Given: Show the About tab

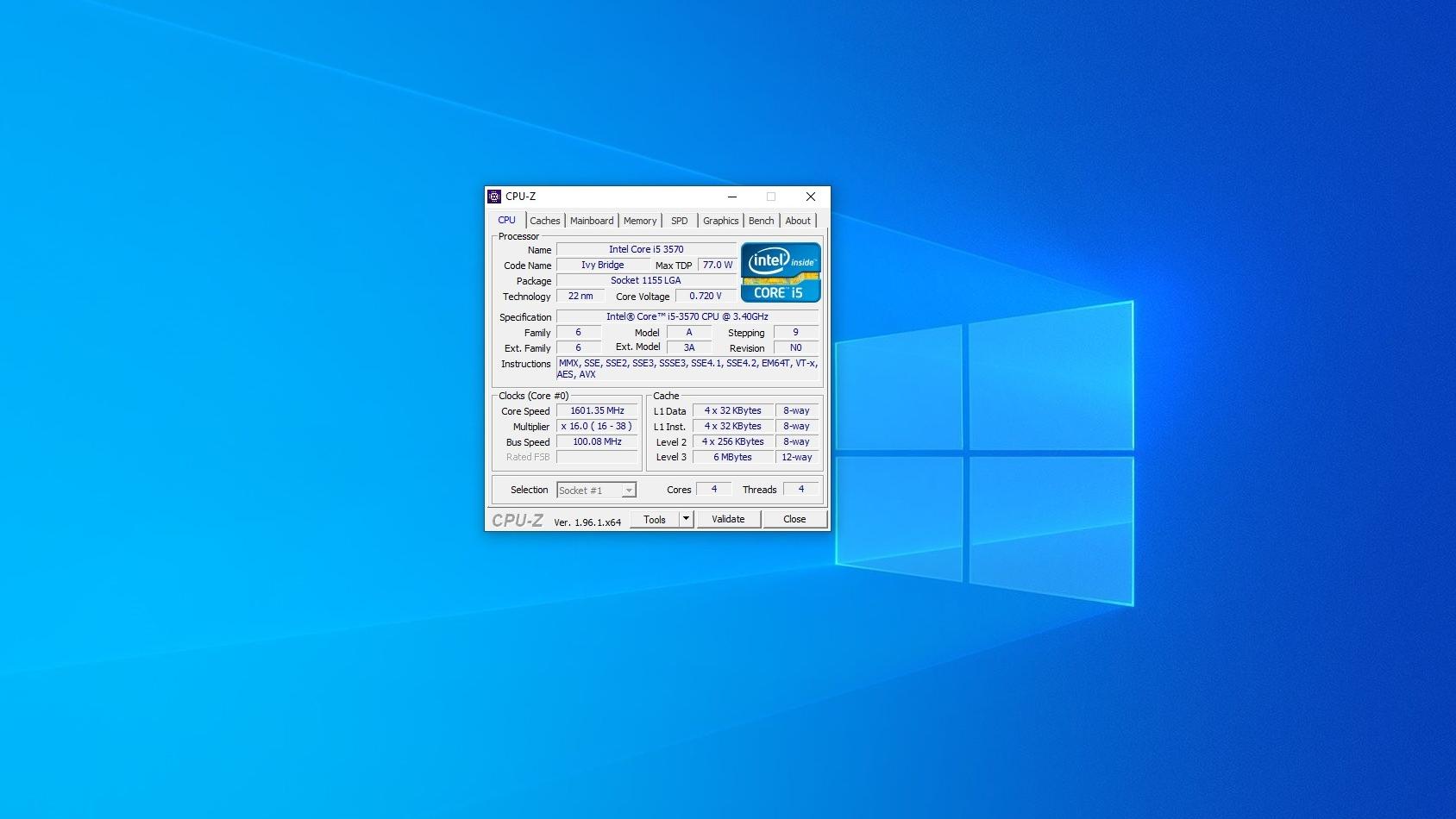Looking at the screenshot, I should 797,221.
